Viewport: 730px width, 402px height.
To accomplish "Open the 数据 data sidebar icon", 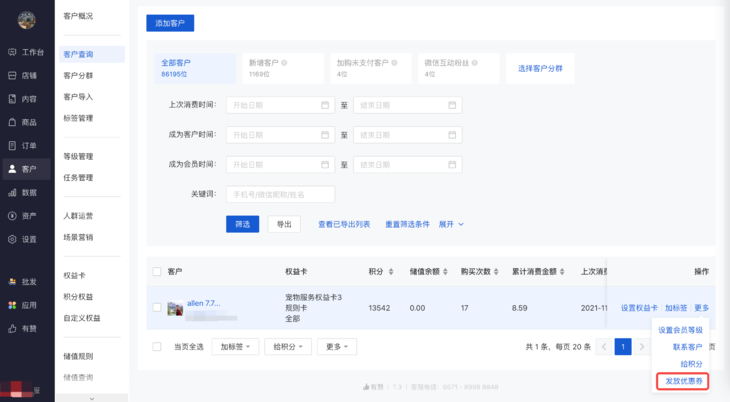I will pos(12,192).
